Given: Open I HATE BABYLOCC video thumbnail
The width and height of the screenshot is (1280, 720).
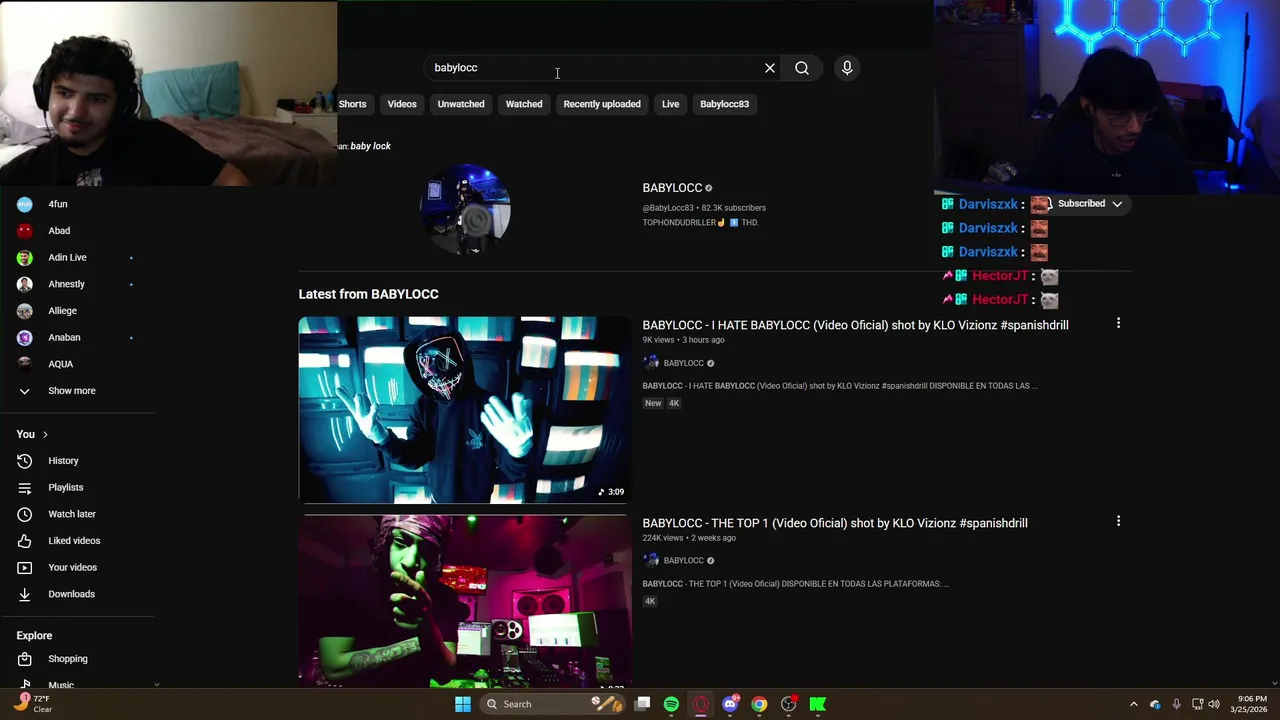Looking at the screenshot, I should [465, 410].
